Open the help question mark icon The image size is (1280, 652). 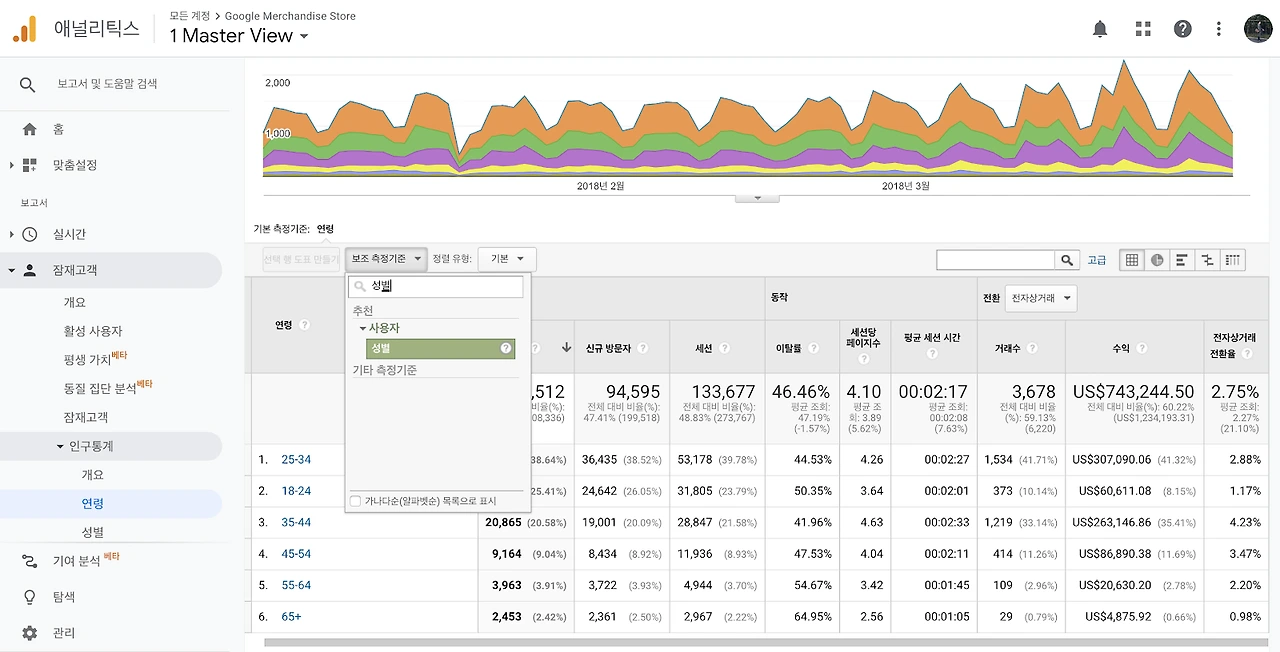tap(1183, 29)
